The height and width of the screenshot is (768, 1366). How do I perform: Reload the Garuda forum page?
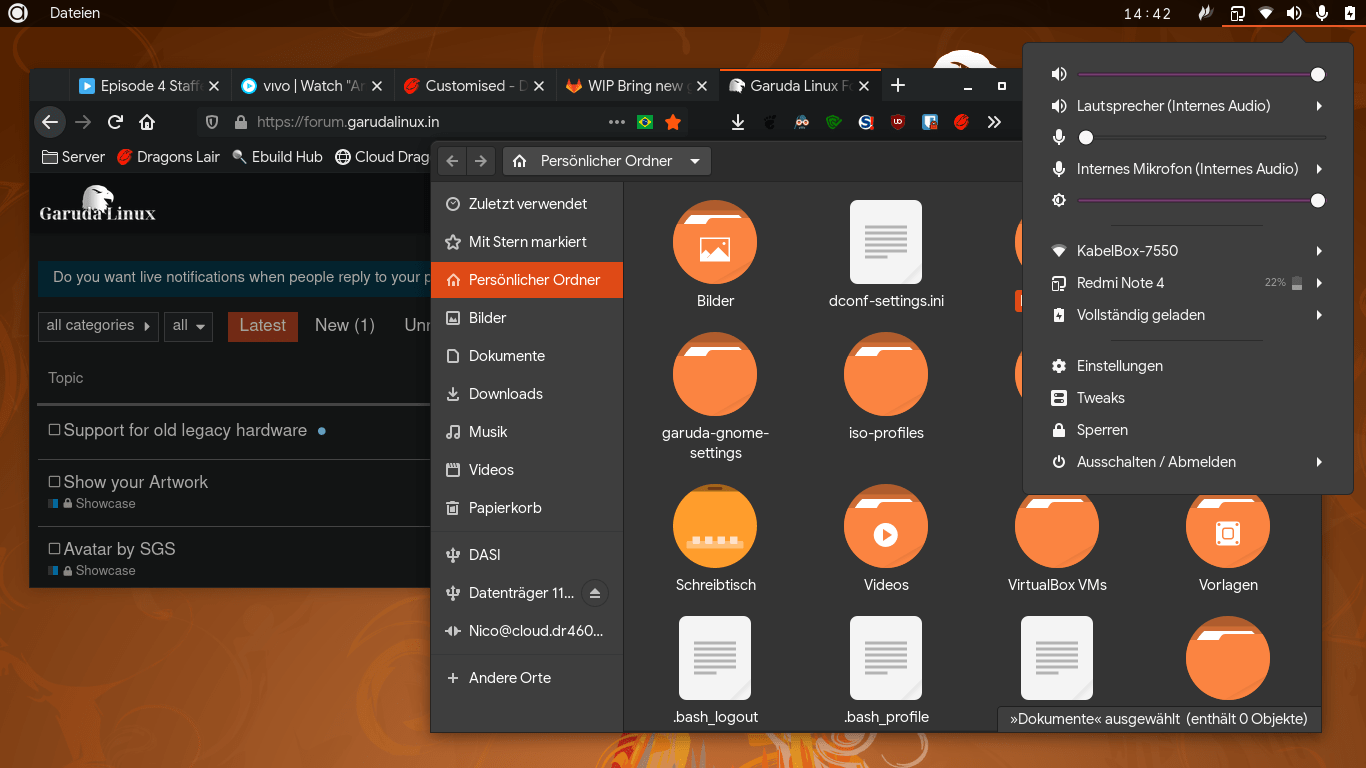coord(115,122)
